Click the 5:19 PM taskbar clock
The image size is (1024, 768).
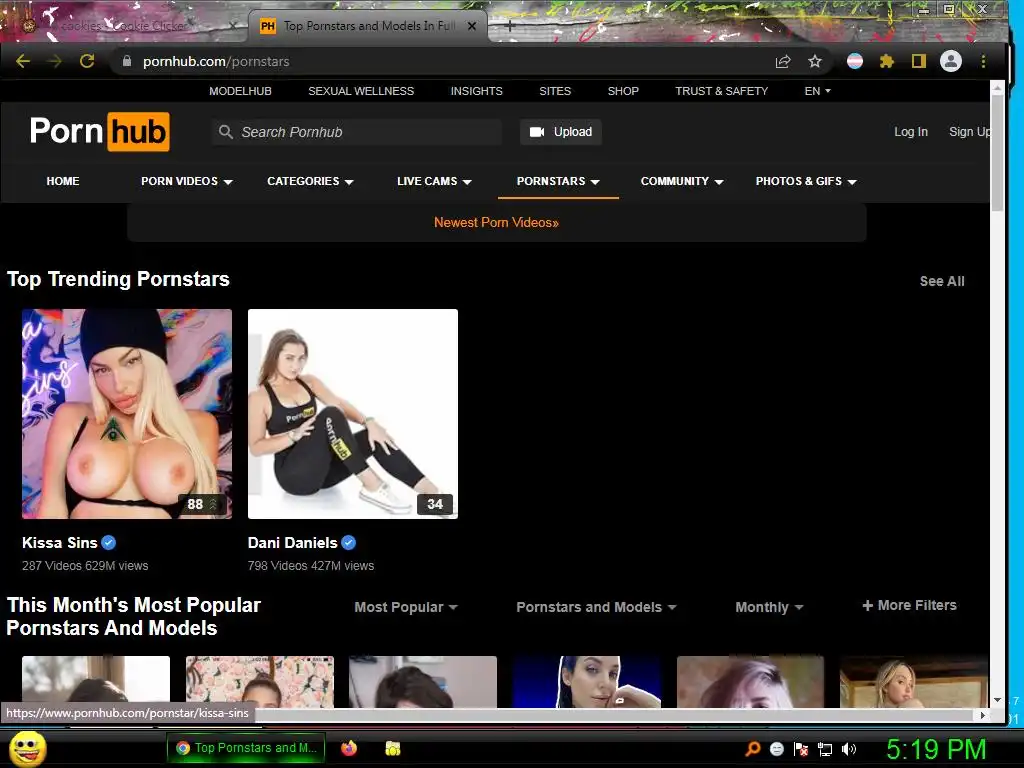point(936,749)
